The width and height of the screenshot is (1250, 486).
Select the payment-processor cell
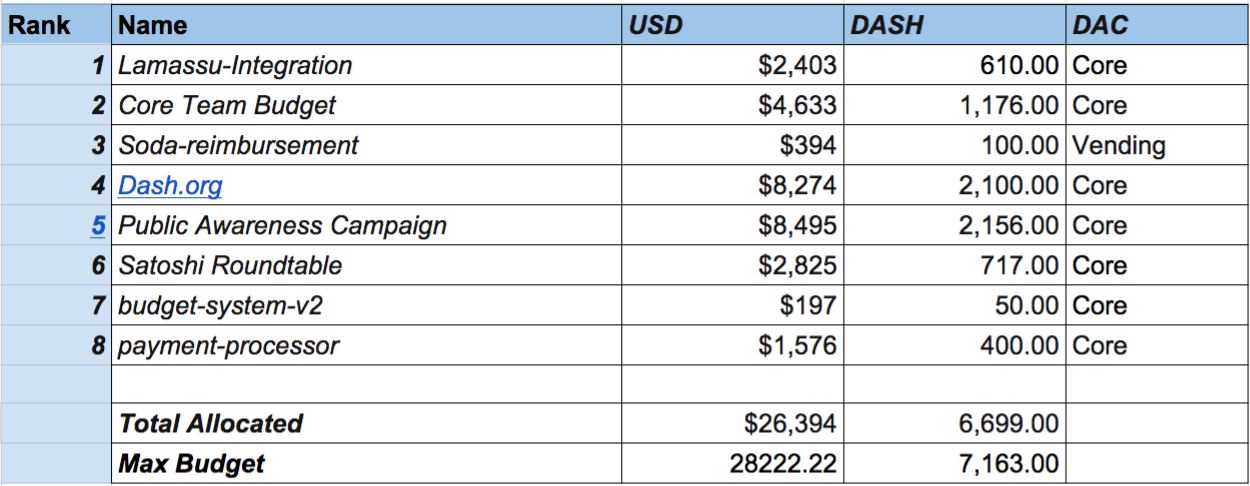(x=366, y=346)
